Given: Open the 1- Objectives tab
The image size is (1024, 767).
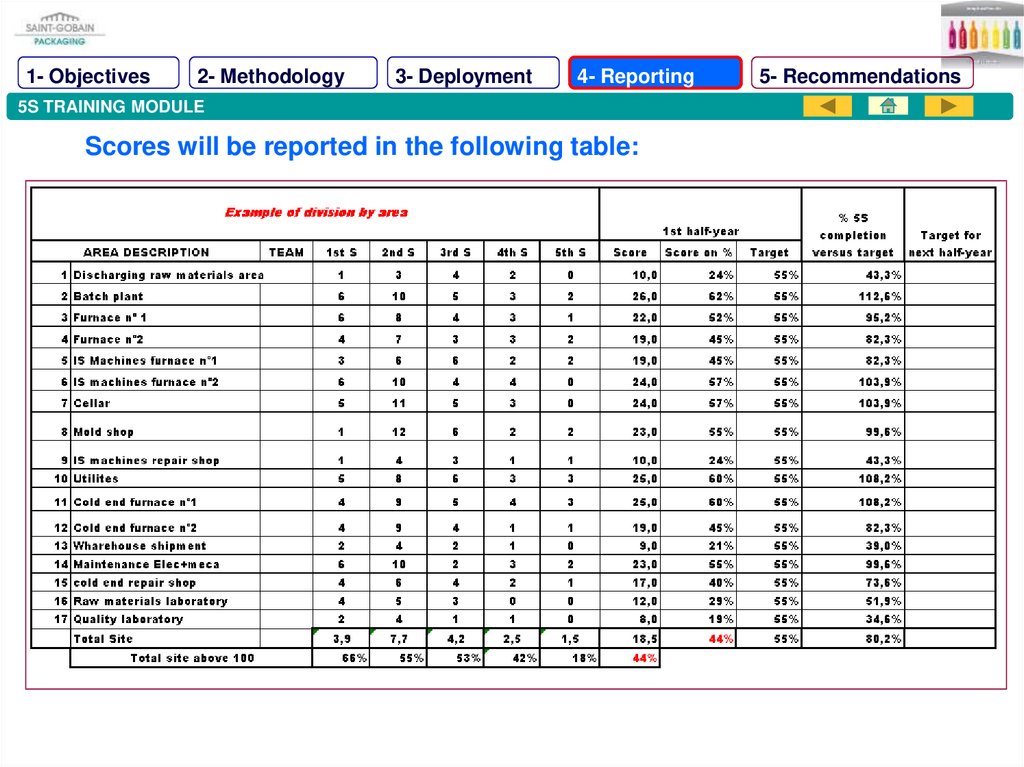Looking at the screenshot, I should 98,76.
